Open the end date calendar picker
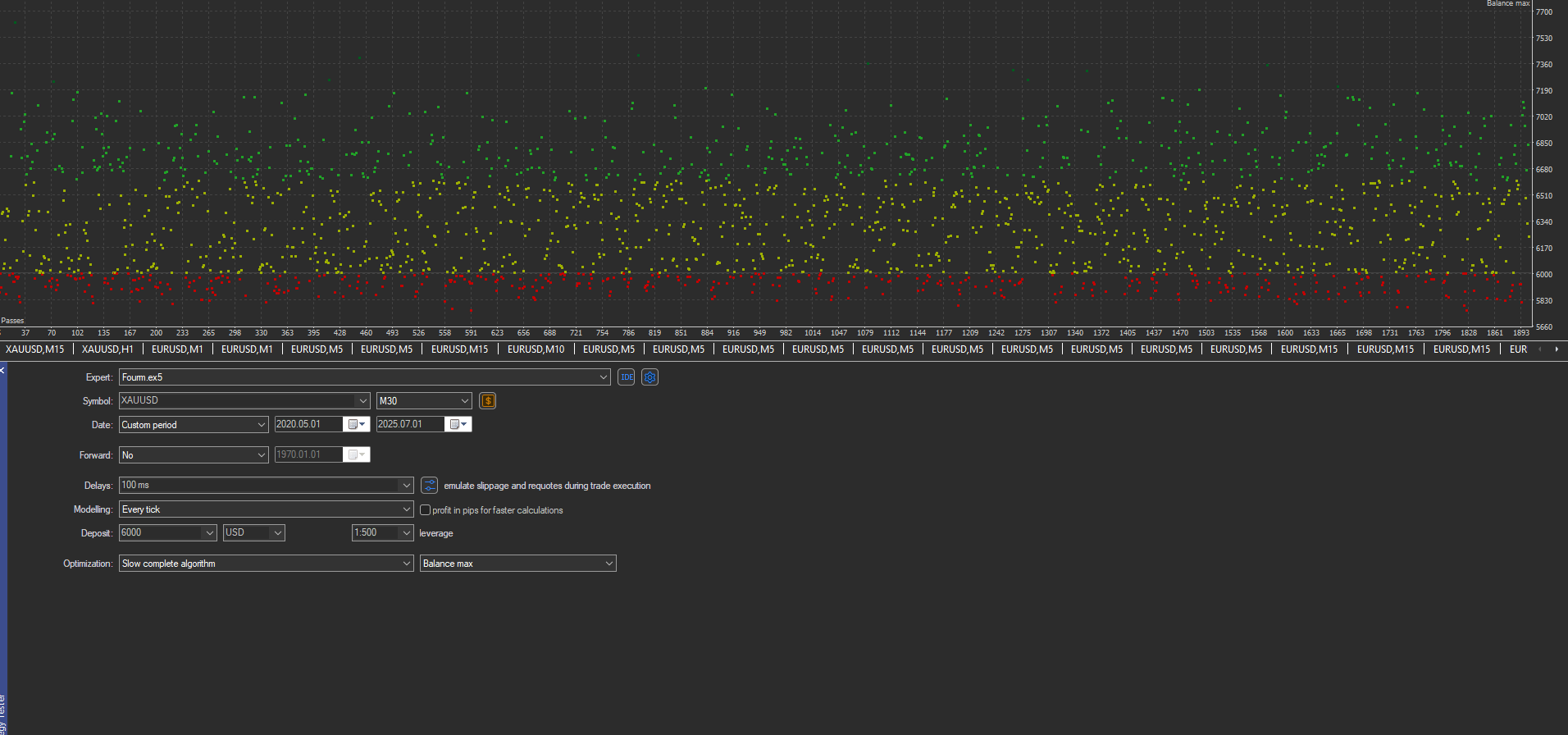The height and width of the screenshot is (735, 1568). click(458, 424)
